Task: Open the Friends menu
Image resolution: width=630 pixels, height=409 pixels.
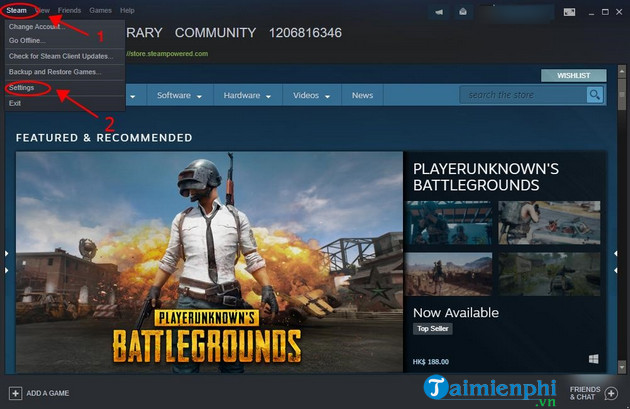Action: pos(69,10)
